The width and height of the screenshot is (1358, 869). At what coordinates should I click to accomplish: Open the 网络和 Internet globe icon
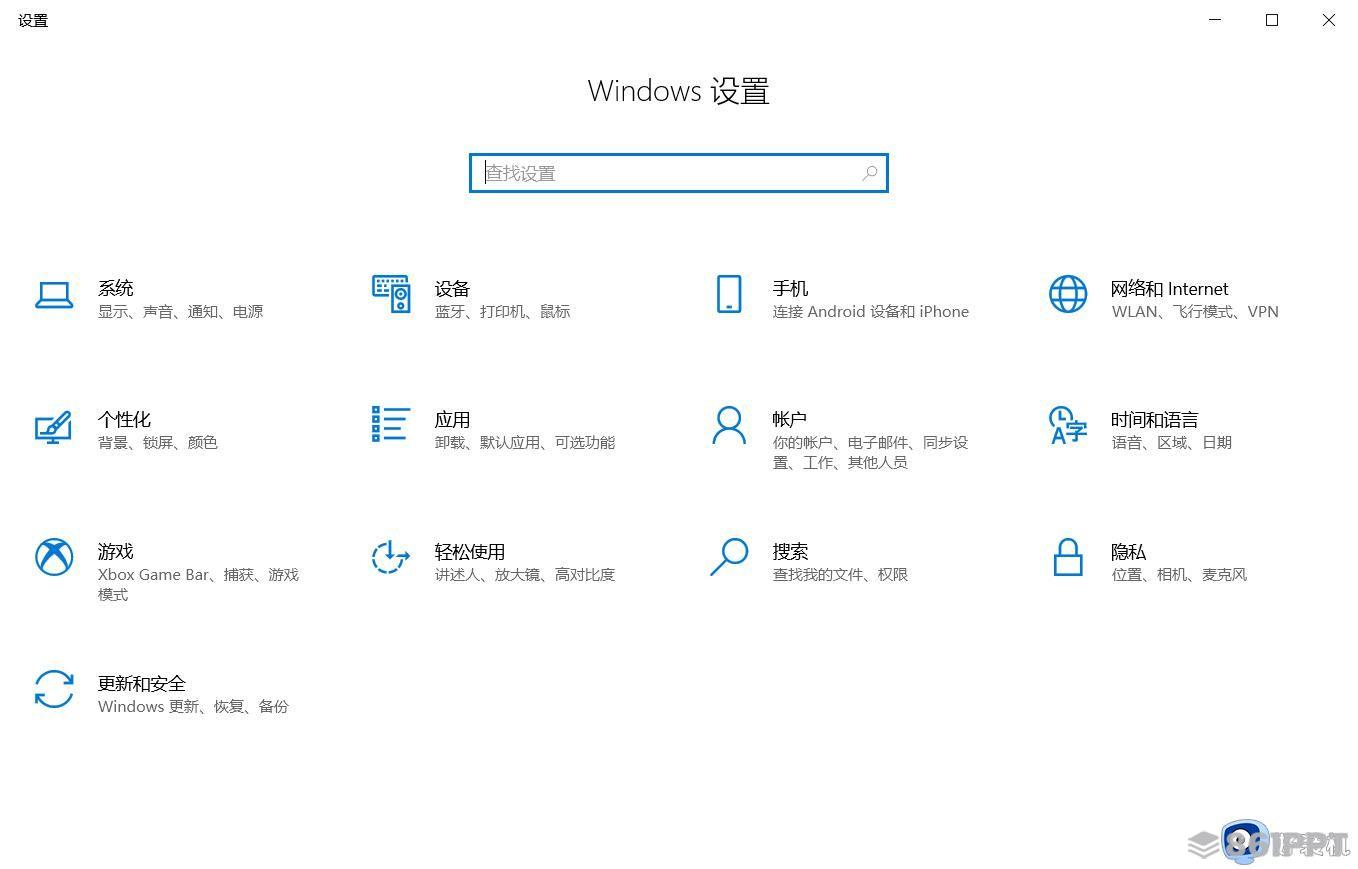tap(1068, 294)
